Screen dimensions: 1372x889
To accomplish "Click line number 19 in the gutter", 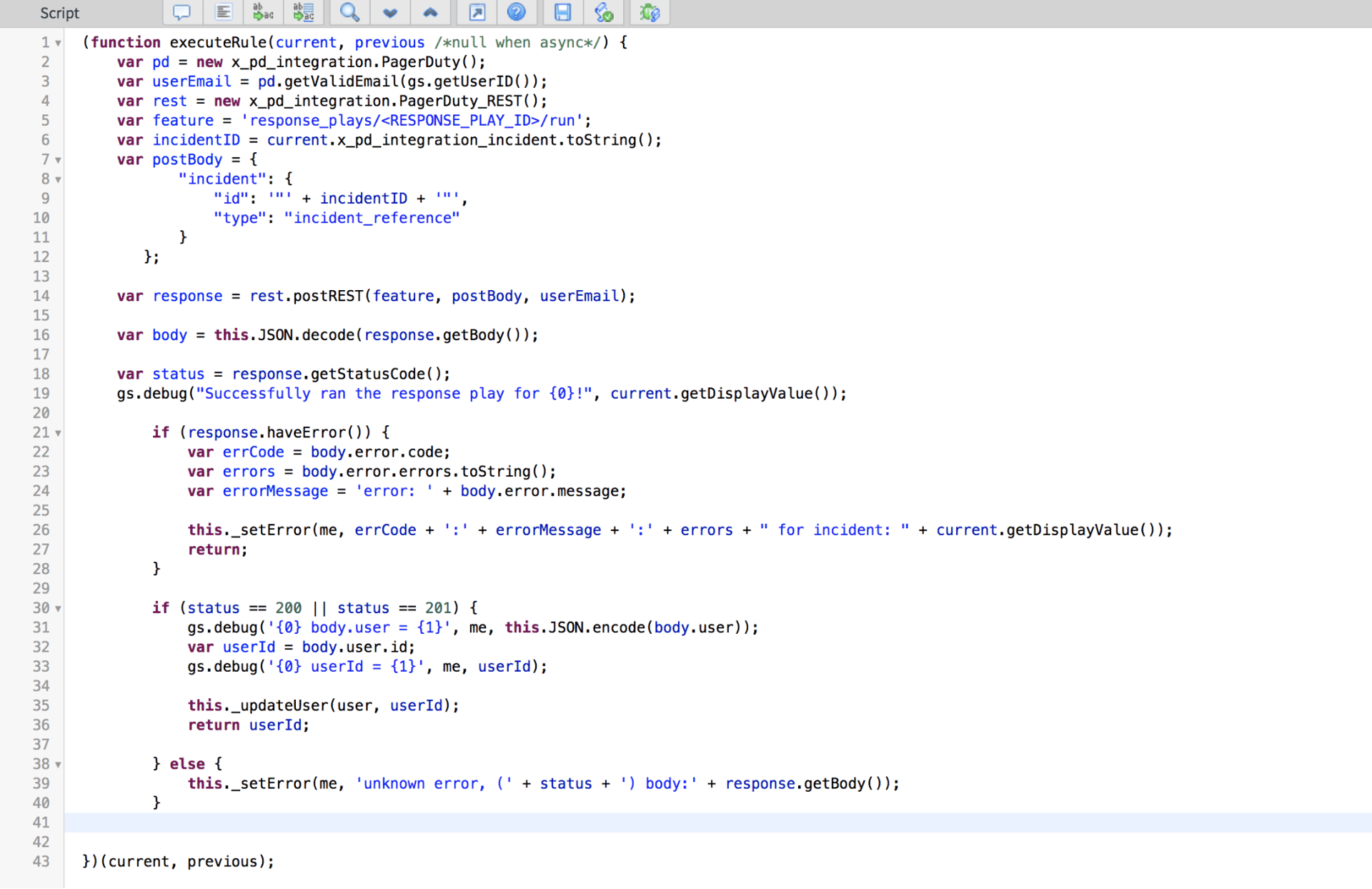I will pos(41,394).
